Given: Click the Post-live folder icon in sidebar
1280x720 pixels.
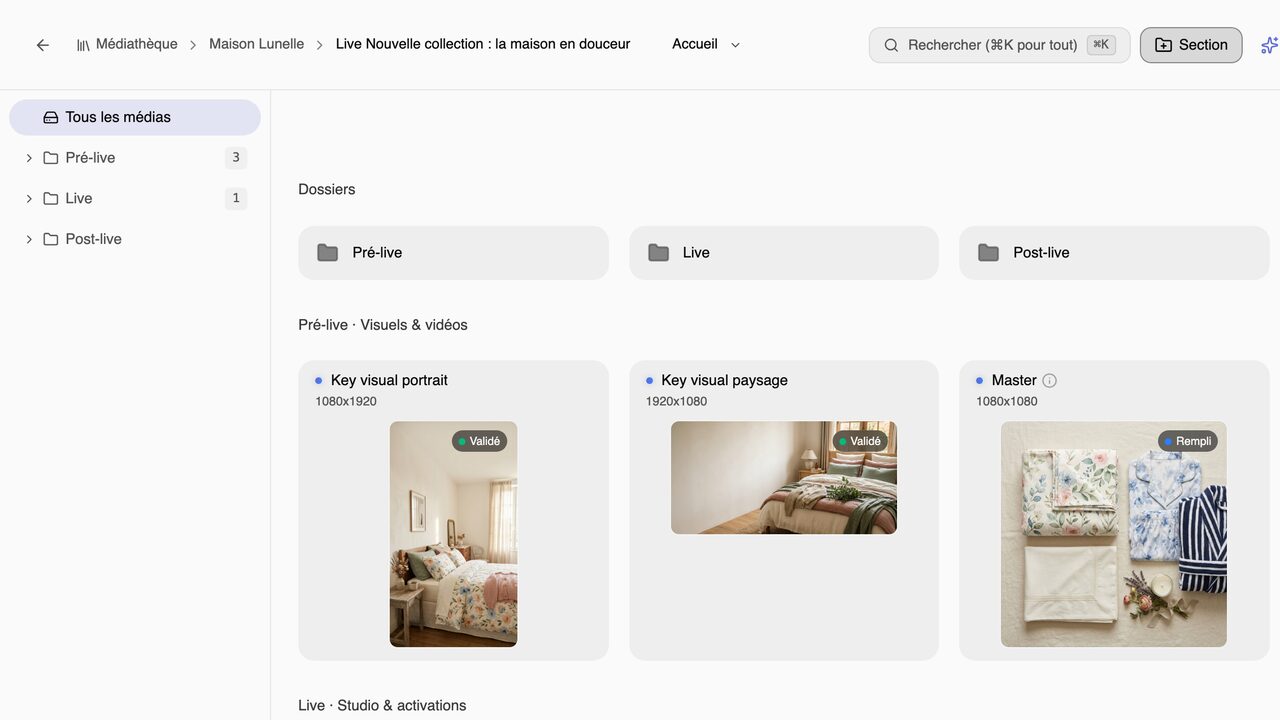Looking at the screenshot, I should 51,239.
